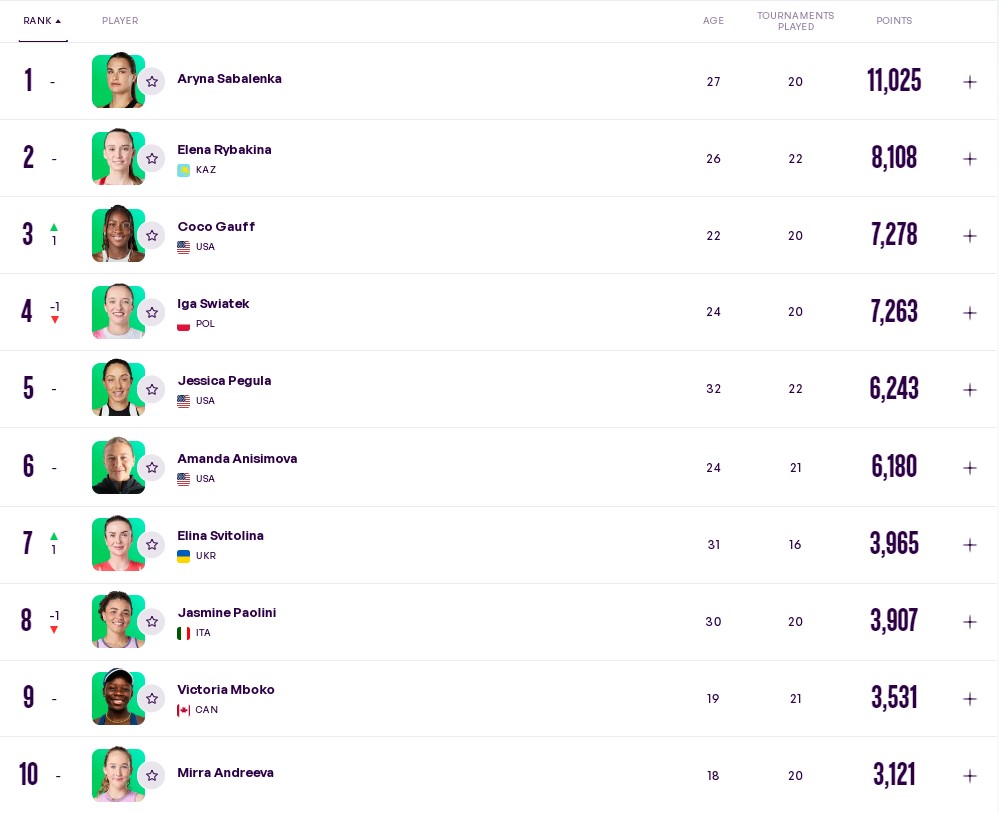
Task: Click the Italy flag under Jasmine Paolini
Action: click(184, 633)
